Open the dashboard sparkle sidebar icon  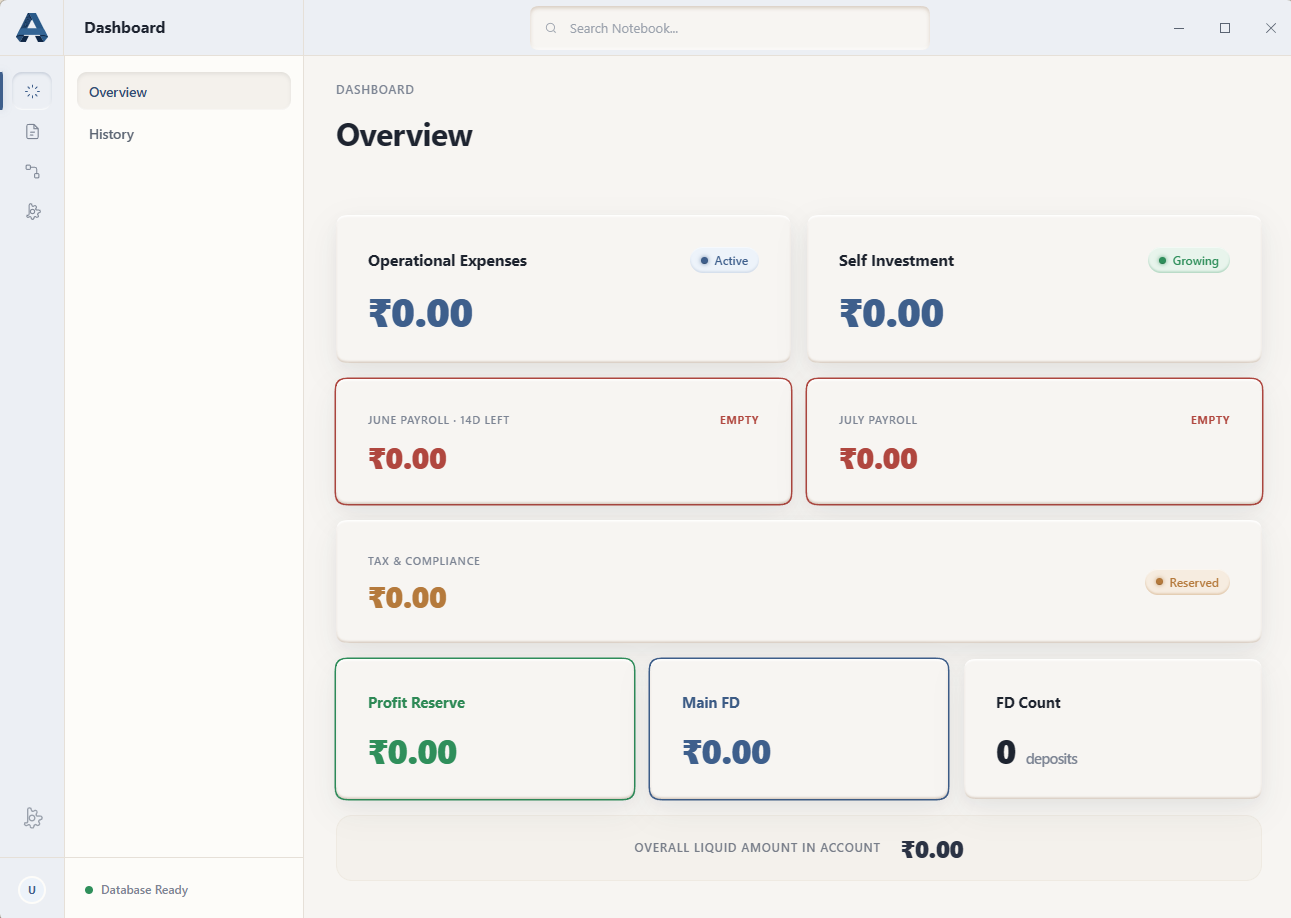coord(32,91)
